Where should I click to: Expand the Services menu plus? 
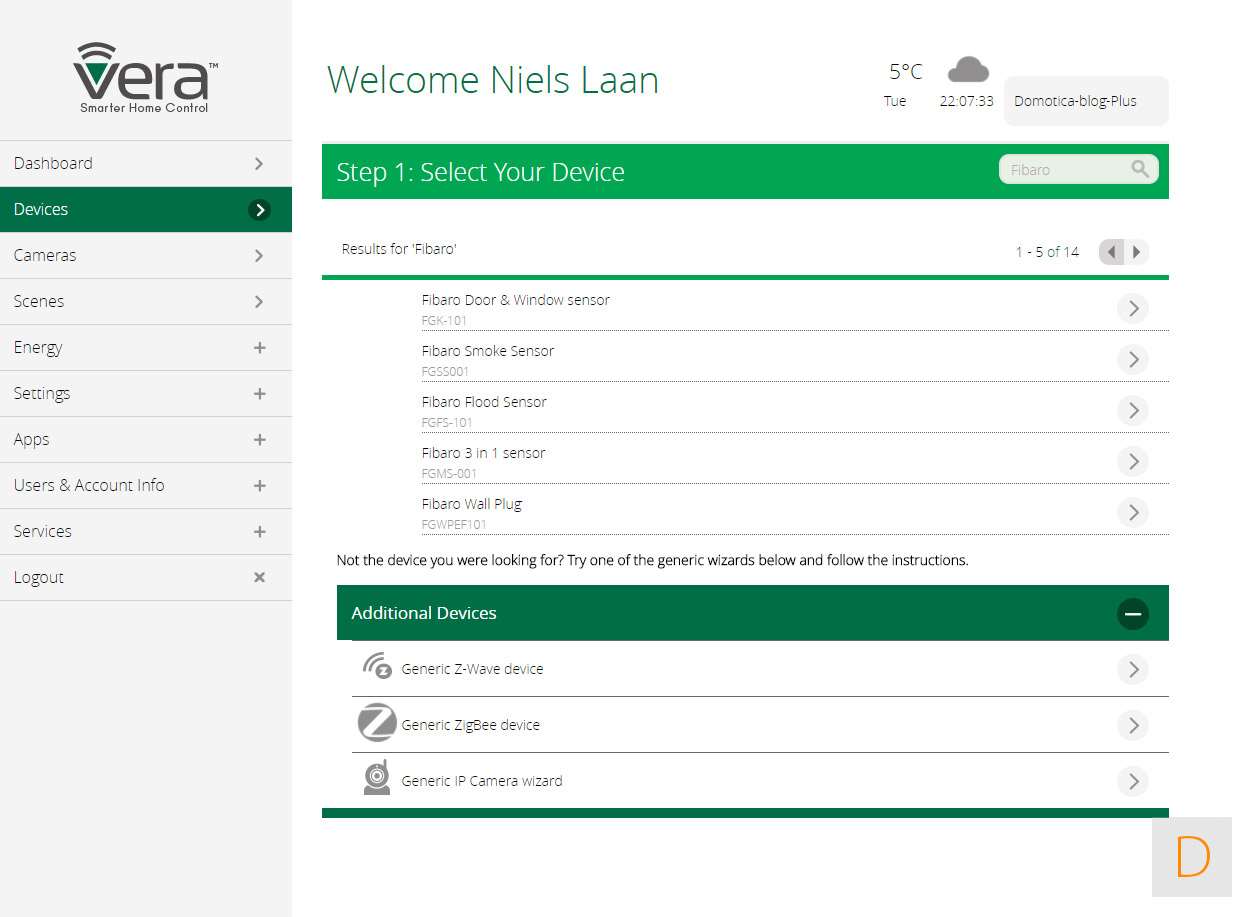click(259, 531)
